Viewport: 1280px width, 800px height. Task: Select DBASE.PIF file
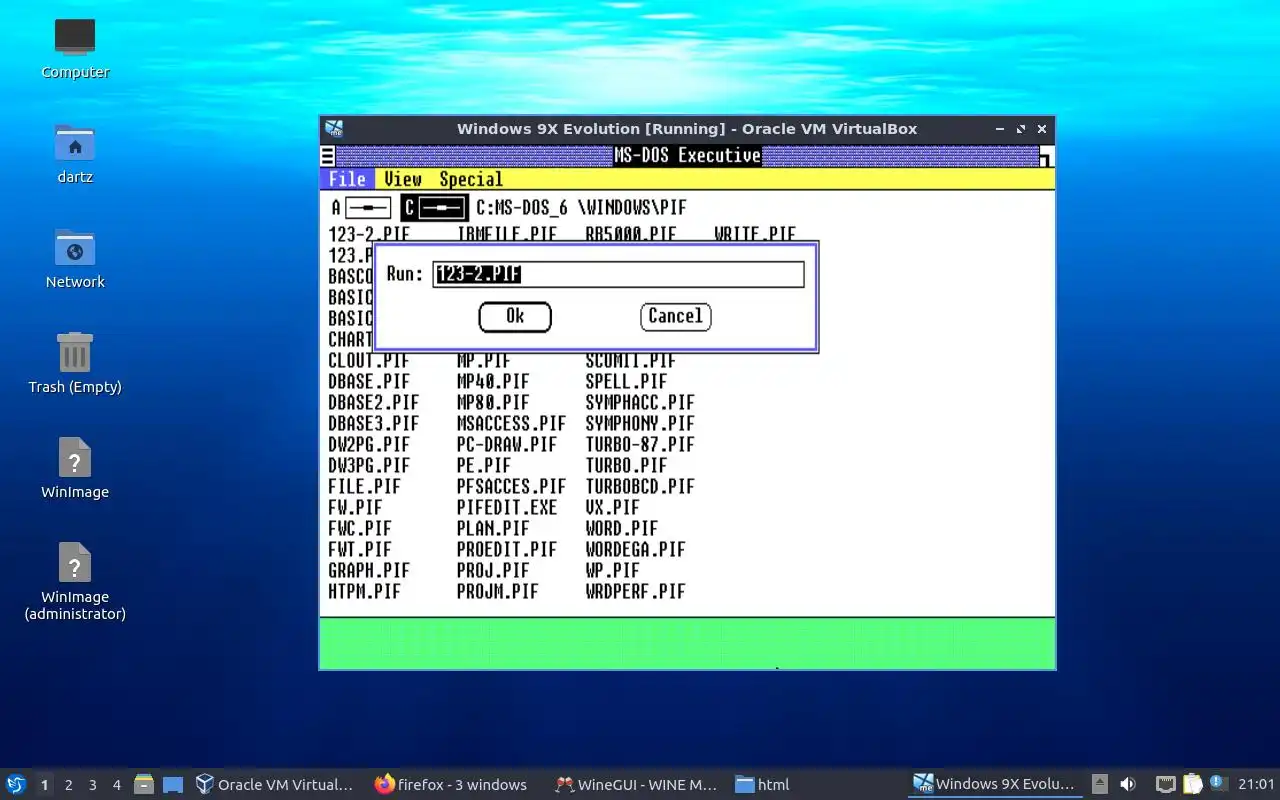click(369, 381)
